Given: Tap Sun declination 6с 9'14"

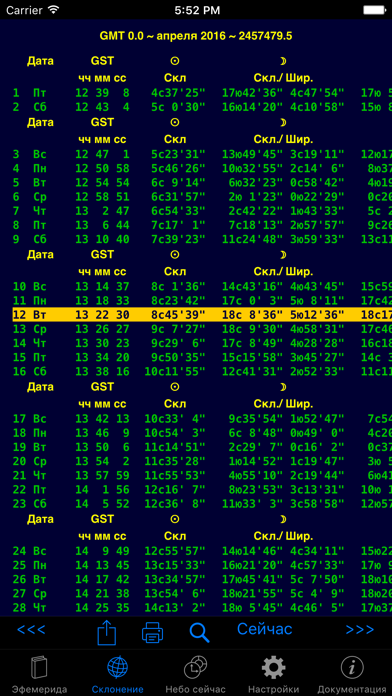Looking at the screenshot, I should click(178, 183).
